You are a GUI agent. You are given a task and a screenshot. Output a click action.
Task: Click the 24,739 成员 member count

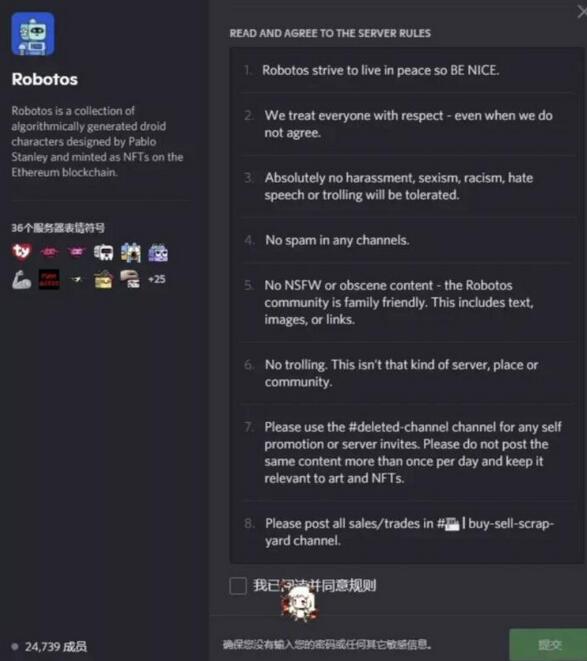pos(56,647)
